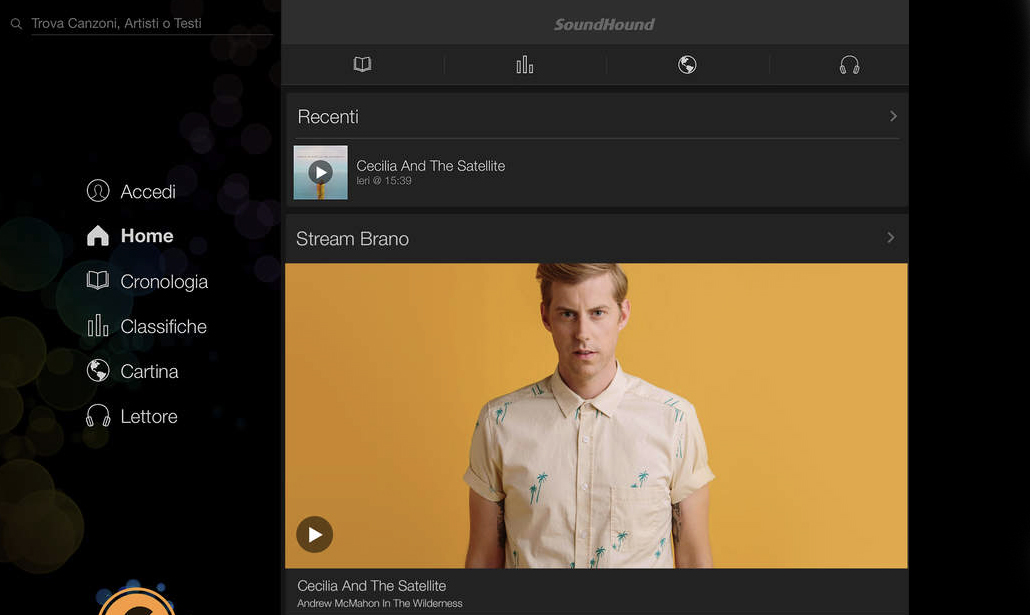Open charts via top bar-chart icon

tap(525, 65)
